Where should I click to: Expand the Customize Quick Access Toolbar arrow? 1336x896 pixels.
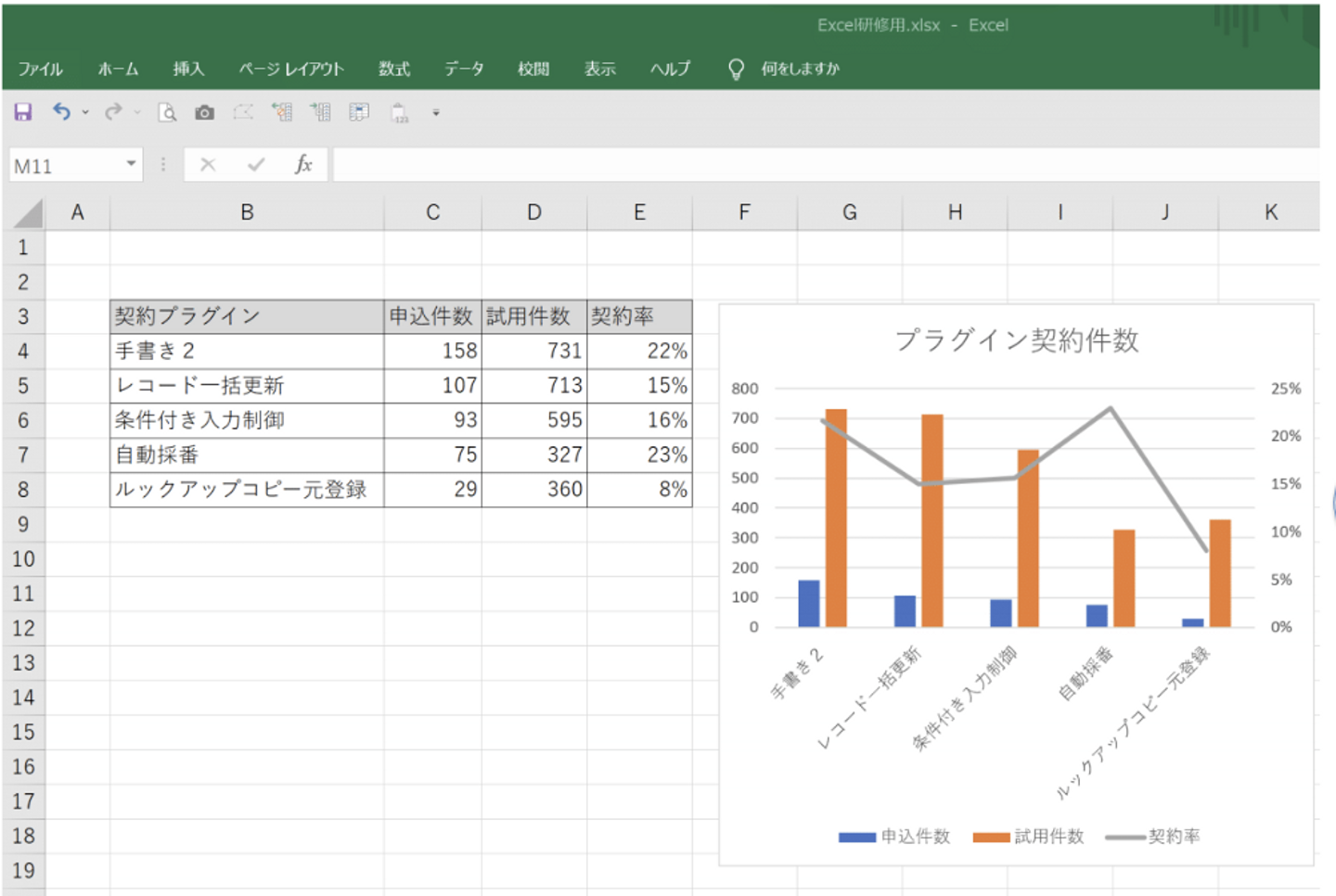click(x=435, y=113)
